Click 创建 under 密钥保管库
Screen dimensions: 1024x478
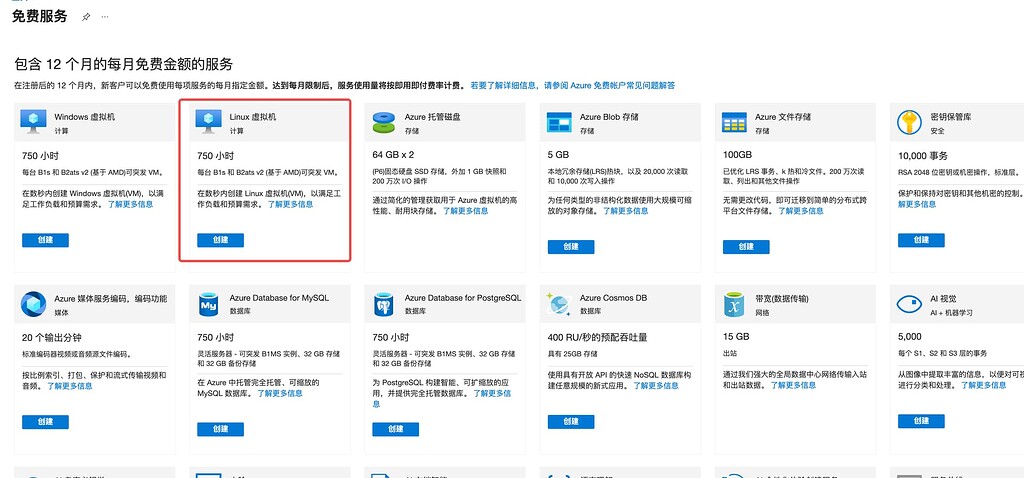[x=921, y=240]
